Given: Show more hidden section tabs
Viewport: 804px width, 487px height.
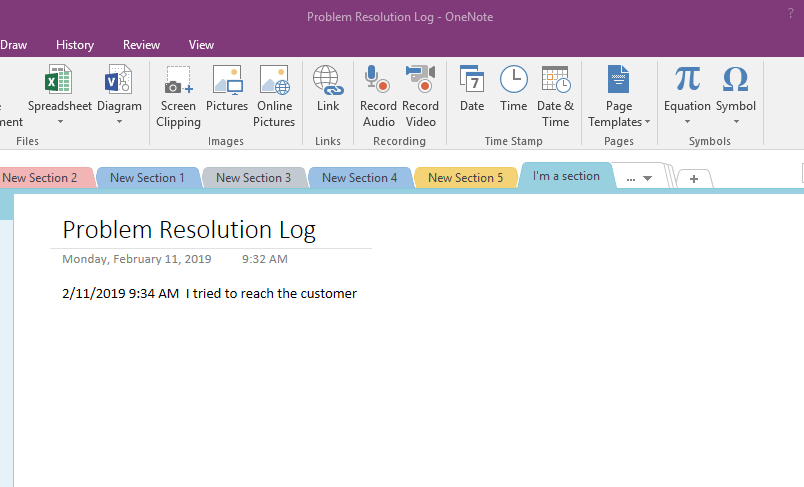Looking at the screenshot, I should point(639,178).
